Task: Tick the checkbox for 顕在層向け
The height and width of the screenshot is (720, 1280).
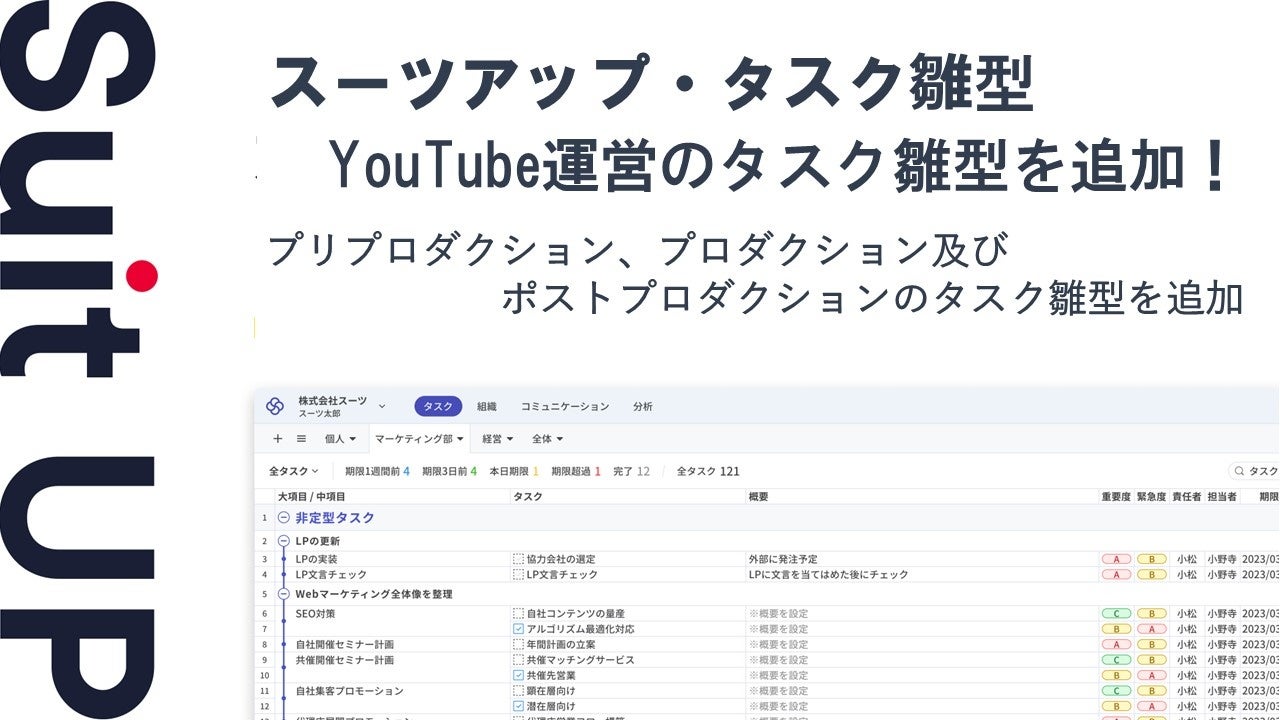Action: (x=518, y=691)
